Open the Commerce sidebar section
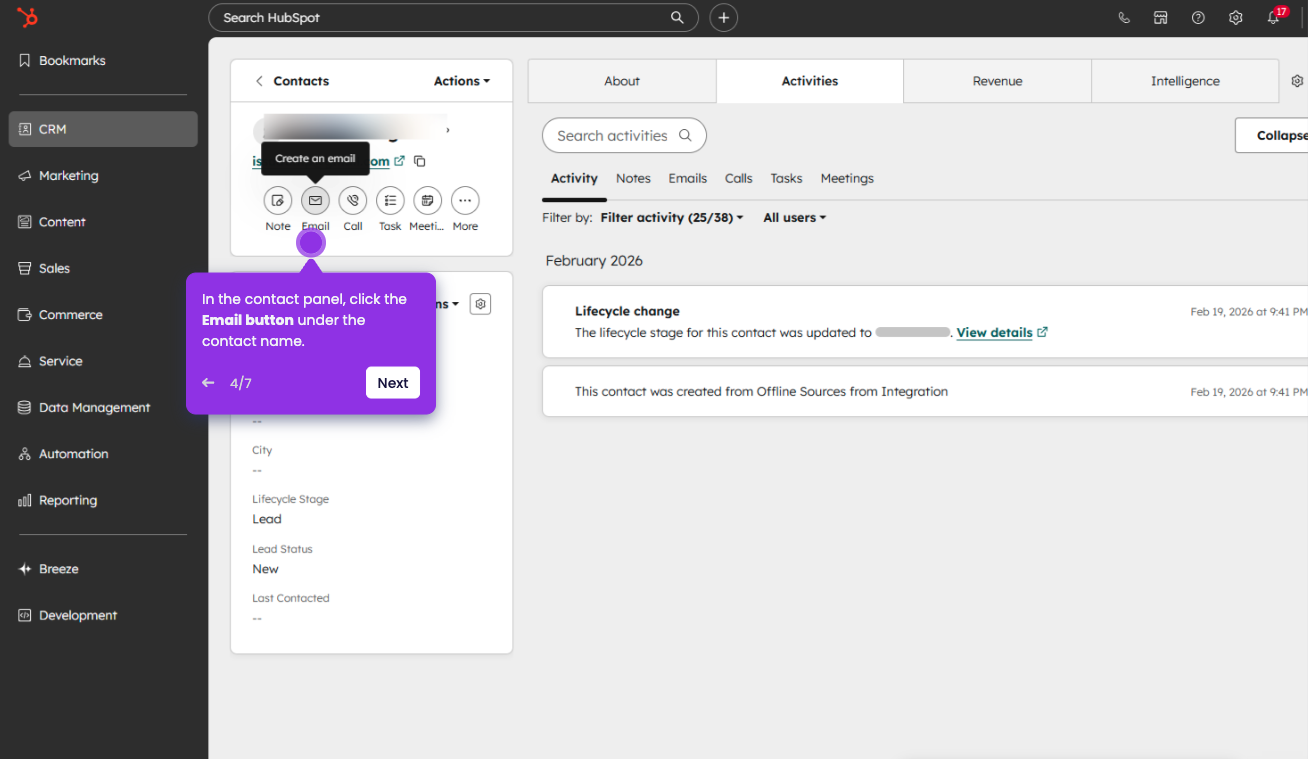Viewport: 1308px width, 759px height. click(x=103, y=315)
